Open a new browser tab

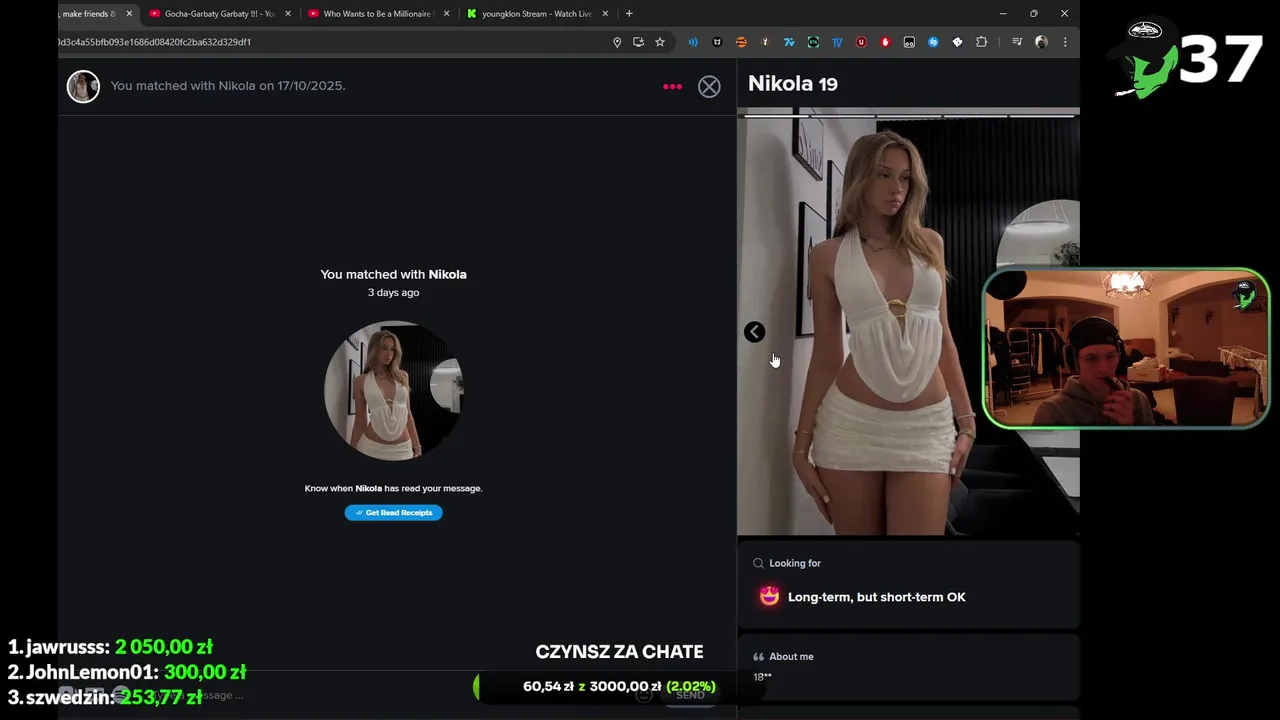tap(629, 14)
